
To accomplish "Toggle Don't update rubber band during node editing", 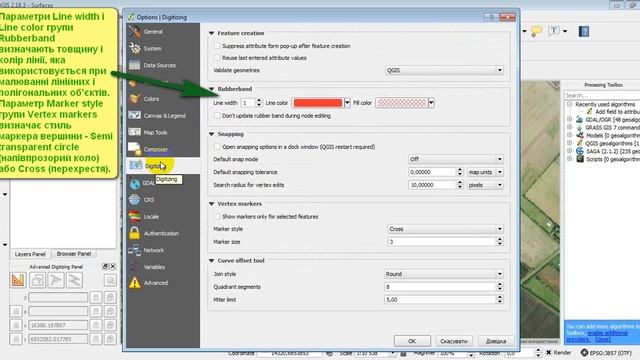I will click(x=217, y=116).
